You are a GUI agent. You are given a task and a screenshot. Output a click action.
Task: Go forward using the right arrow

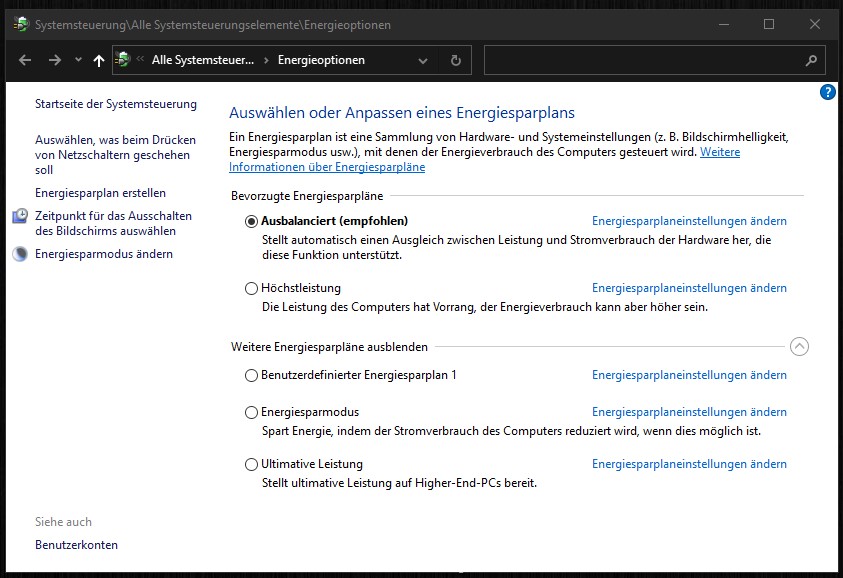click(x=55, y=60)
